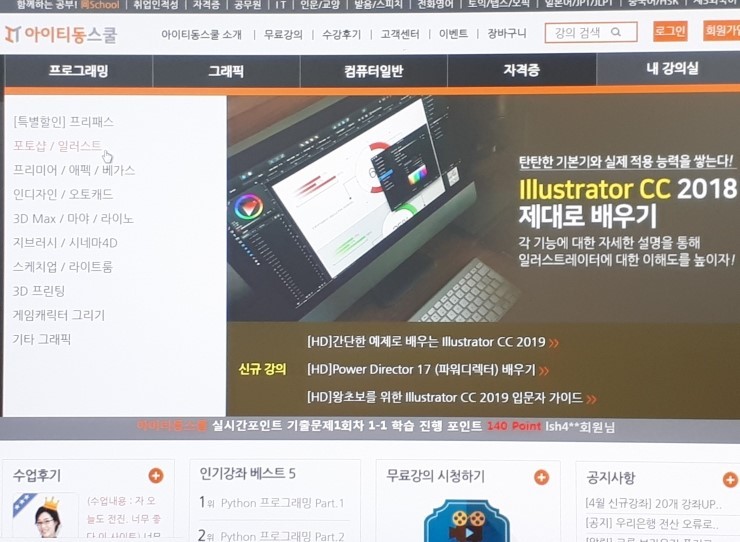The width and height of the screenshot is (740, 542).
Task: Click arrows after Power Director 17
Action: click(x=544, y=371)
